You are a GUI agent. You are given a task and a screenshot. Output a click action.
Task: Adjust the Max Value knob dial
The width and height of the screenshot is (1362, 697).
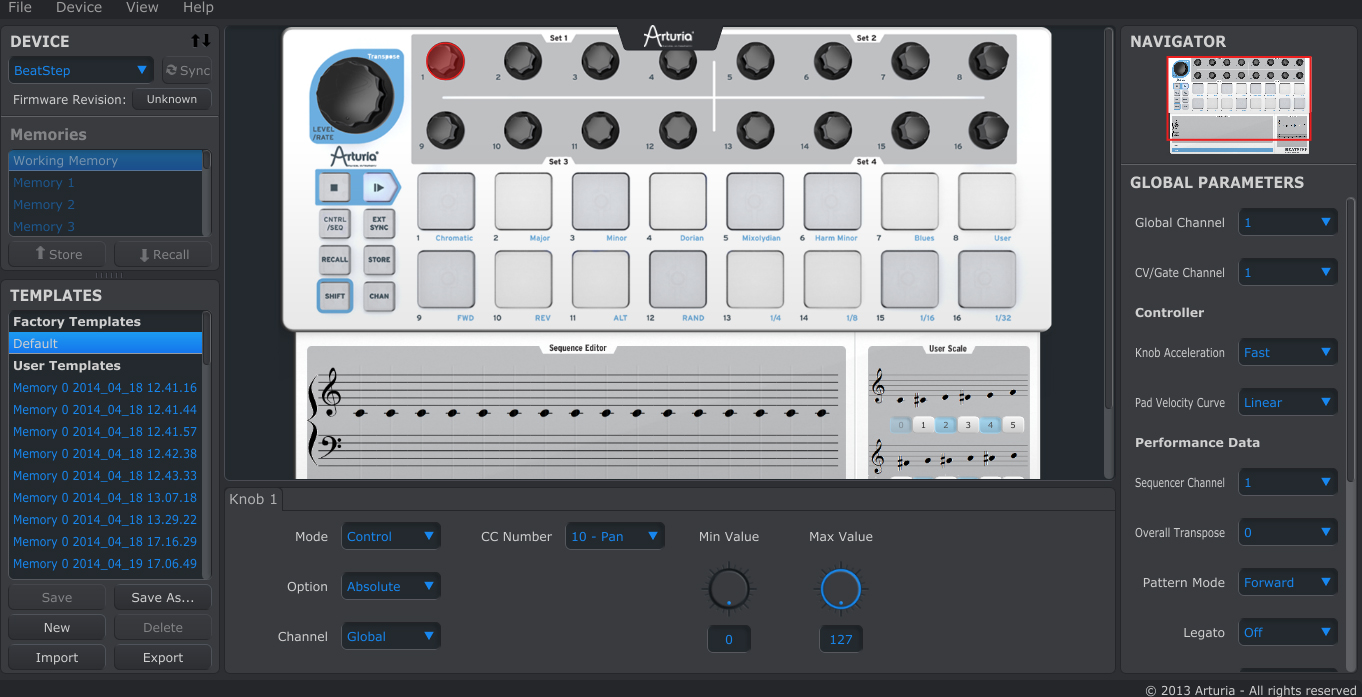point(841,588)
